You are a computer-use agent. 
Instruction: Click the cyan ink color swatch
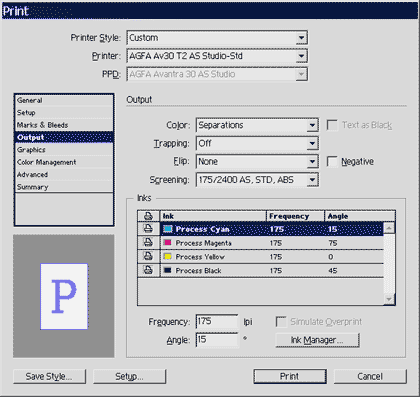(168, 229)
